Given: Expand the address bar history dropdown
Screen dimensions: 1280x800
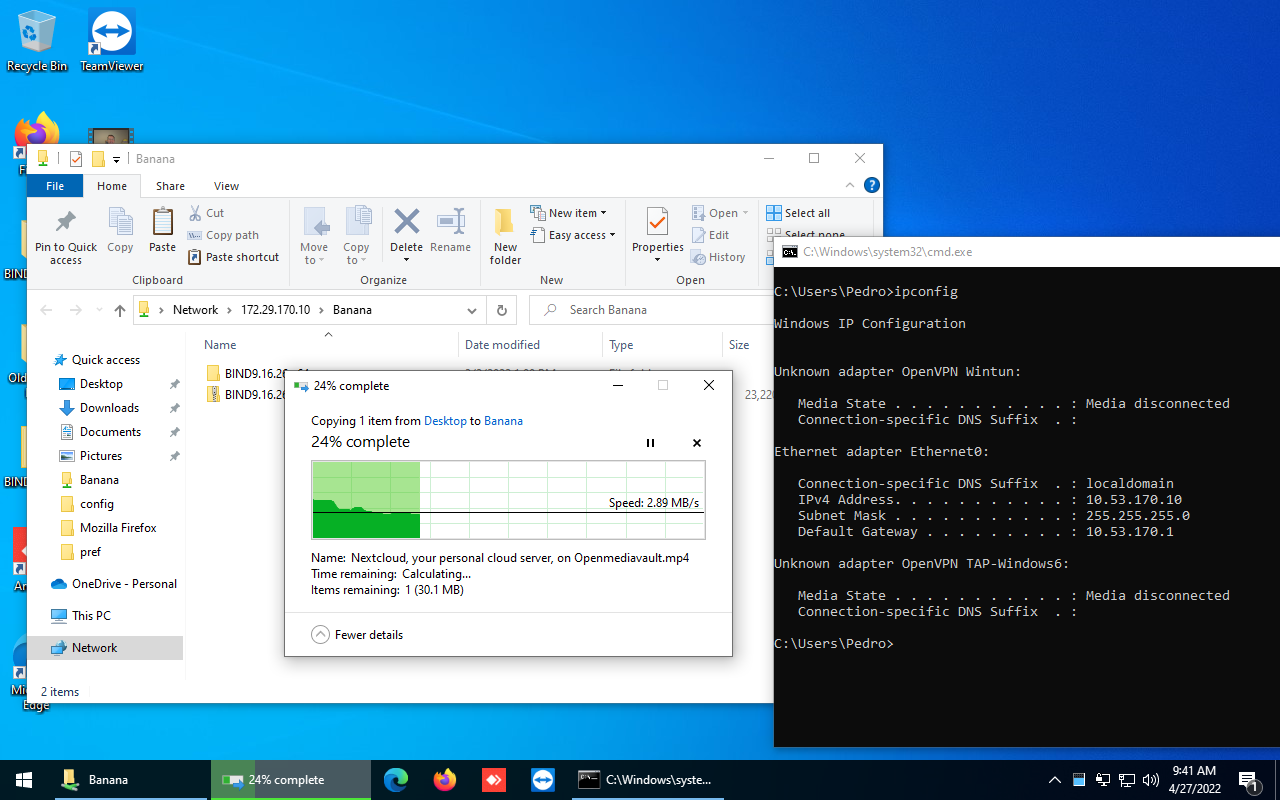Looking at the screenshot, I should pyautogui.click(x=472, y=310).
